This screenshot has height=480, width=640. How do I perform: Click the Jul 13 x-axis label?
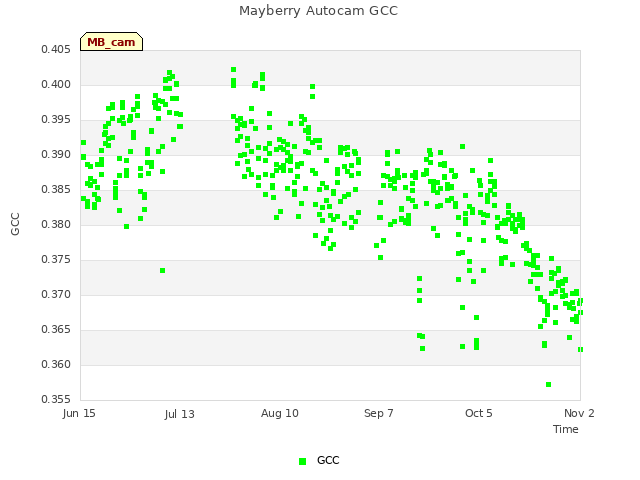(x=180, y=414)
